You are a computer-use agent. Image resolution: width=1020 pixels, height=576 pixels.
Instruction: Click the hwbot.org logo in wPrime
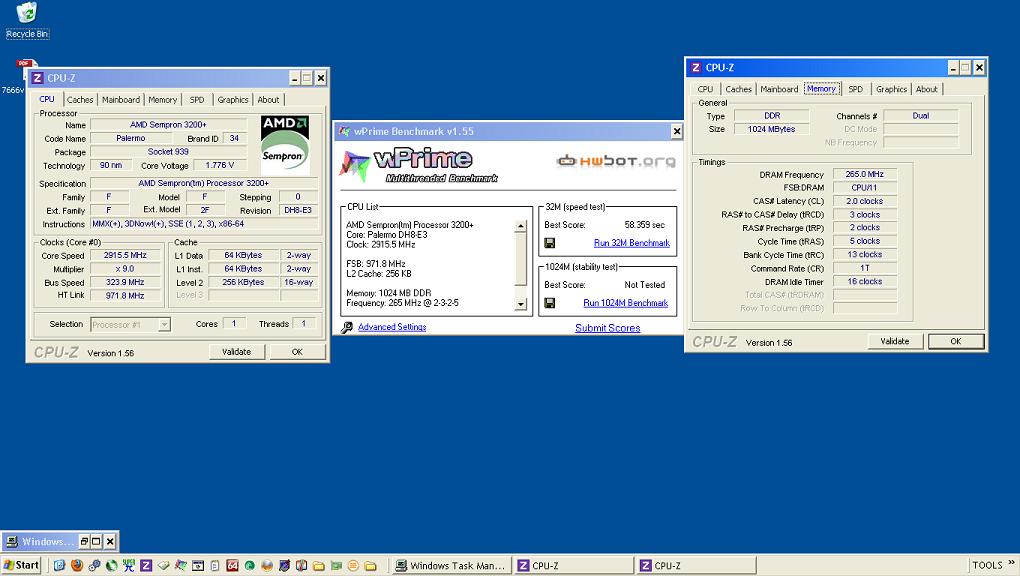click(615, 161)
